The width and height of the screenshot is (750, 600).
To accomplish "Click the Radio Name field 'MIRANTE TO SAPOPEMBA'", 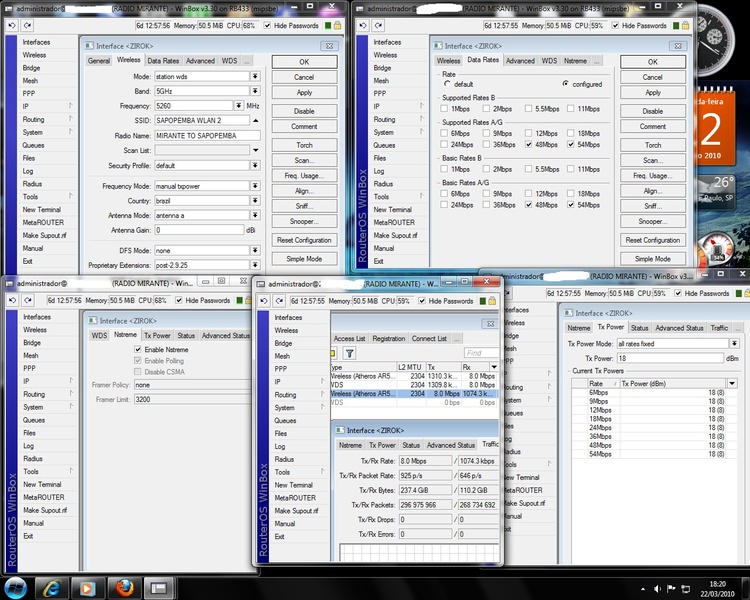I will [x=207, y=135].
